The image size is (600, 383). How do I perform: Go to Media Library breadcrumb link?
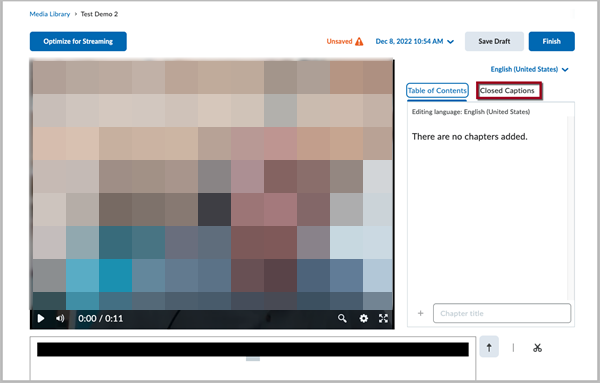click(x=50, y=14)
